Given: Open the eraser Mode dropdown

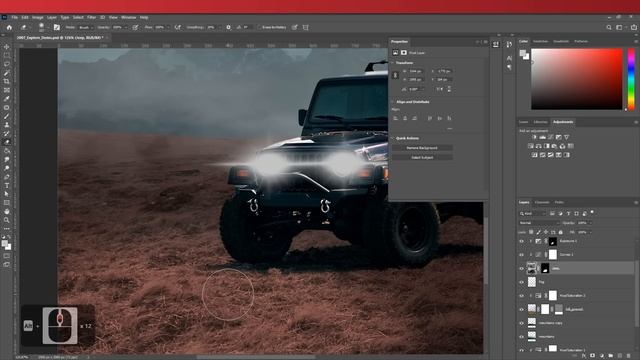Looking at the screenshot, I should (x=85, y=27).
